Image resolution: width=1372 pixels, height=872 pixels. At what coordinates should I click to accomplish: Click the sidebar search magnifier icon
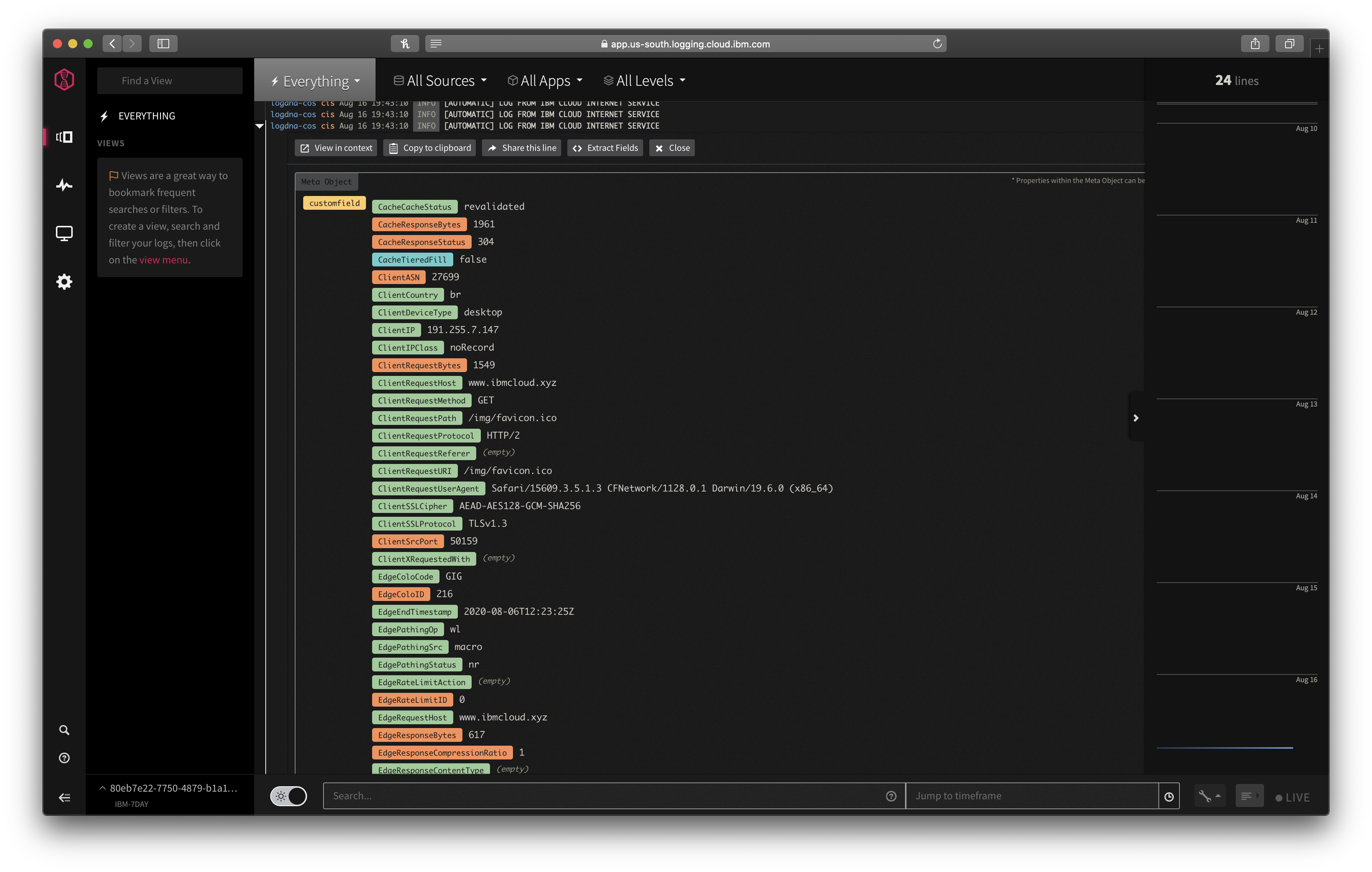[64, 730]
